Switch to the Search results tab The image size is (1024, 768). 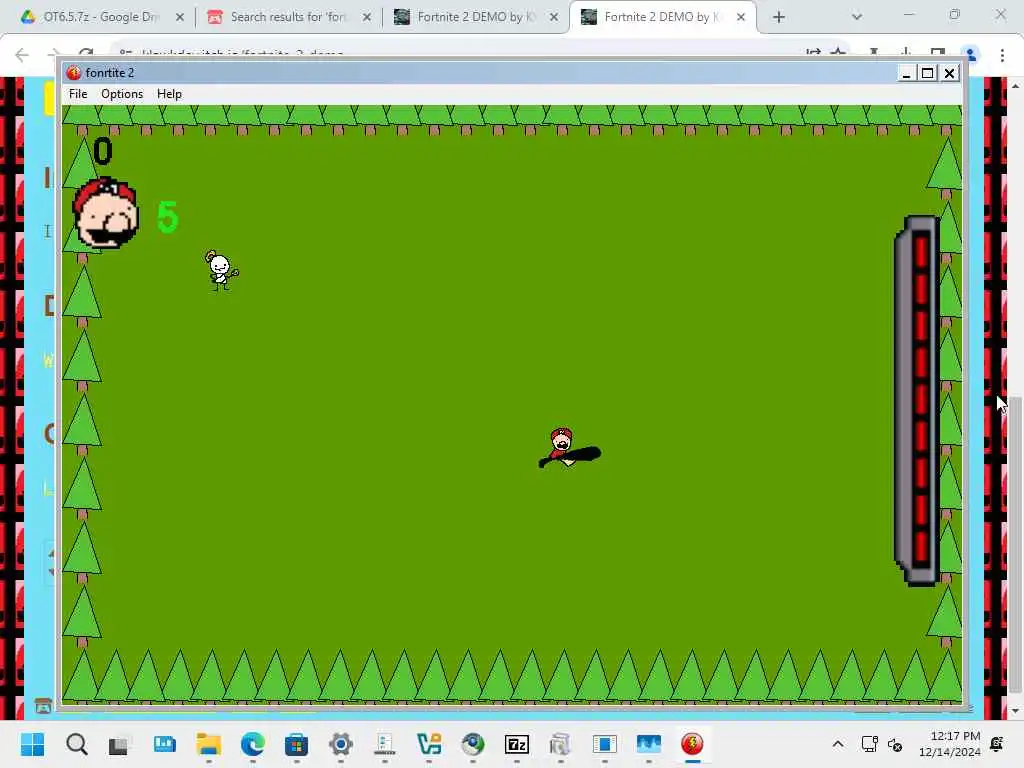[288, 17]
